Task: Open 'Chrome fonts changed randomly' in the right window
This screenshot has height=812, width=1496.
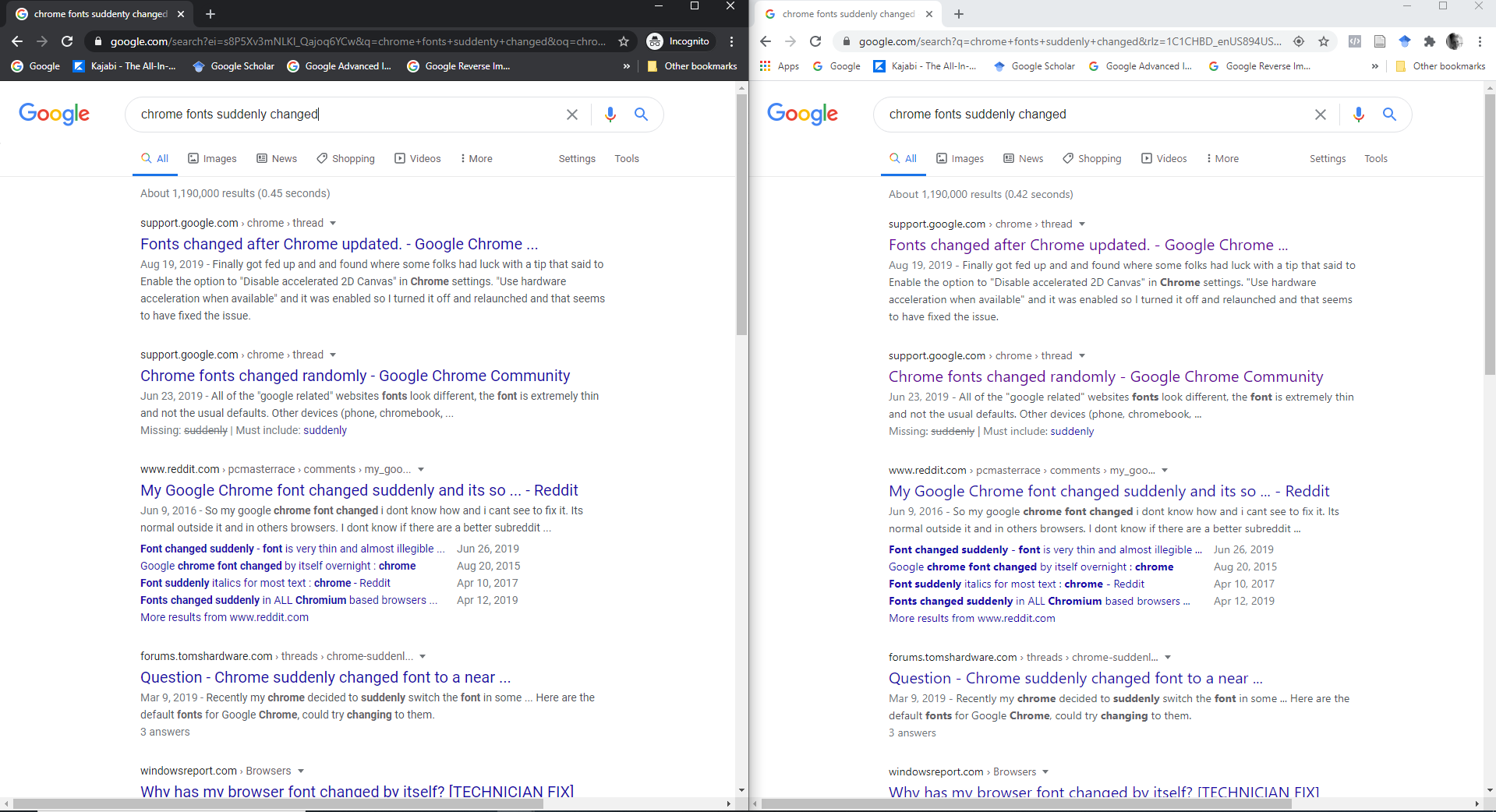Action: [1105, 376]
